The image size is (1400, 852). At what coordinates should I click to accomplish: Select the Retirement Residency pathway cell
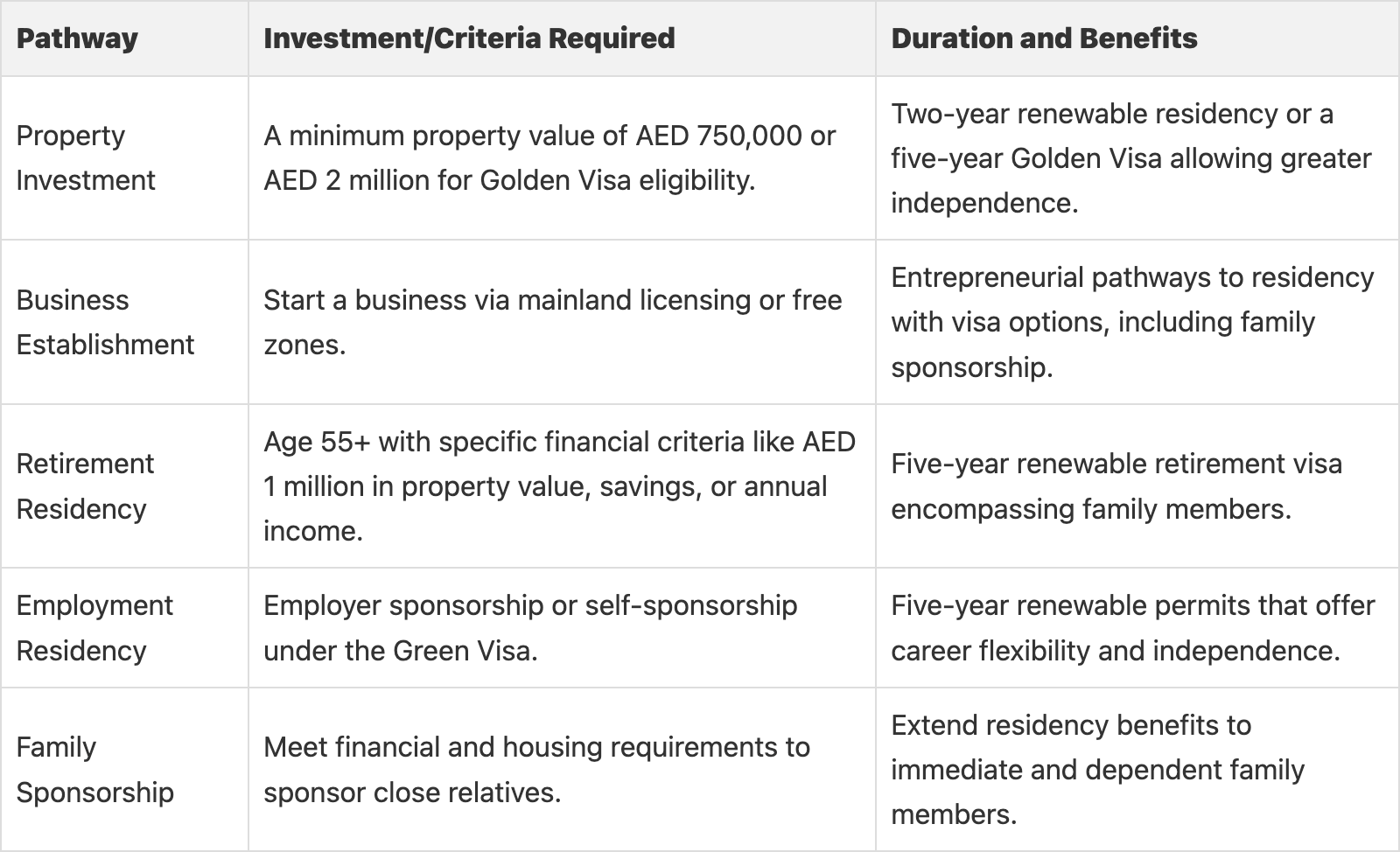pyautogui.click(x=85, y=485)
